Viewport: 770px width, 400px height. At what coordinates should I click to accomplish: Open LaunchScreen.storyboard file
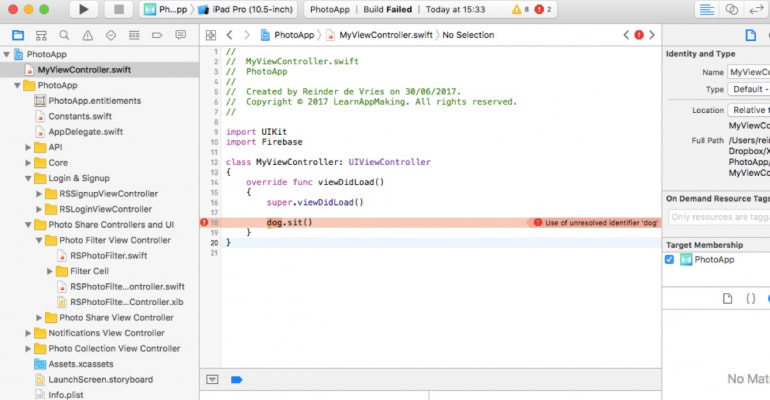pyautogui.click(x=100, y=379)
